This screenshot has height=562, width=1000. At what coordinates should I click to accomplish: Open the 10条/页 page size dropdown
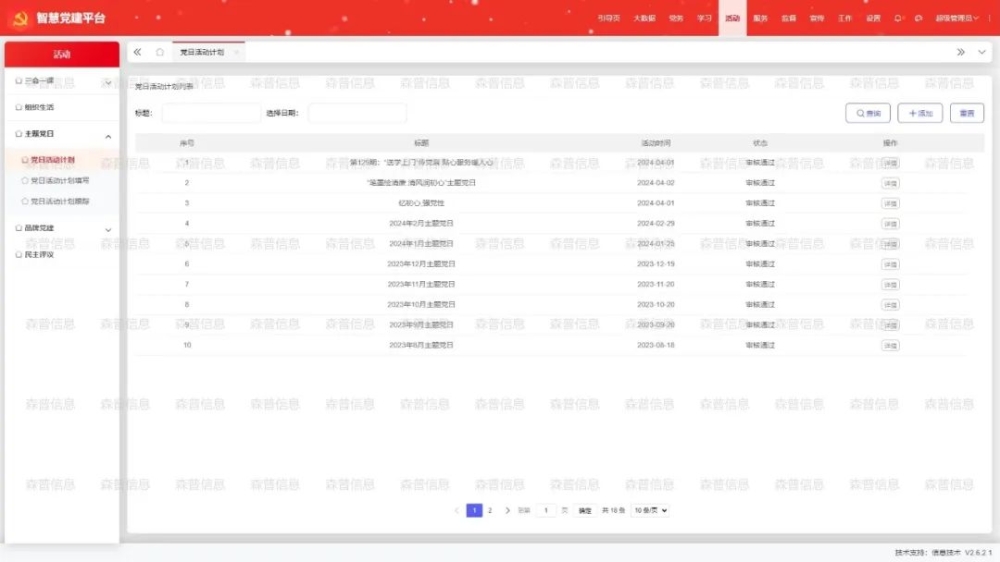[651, 510]
